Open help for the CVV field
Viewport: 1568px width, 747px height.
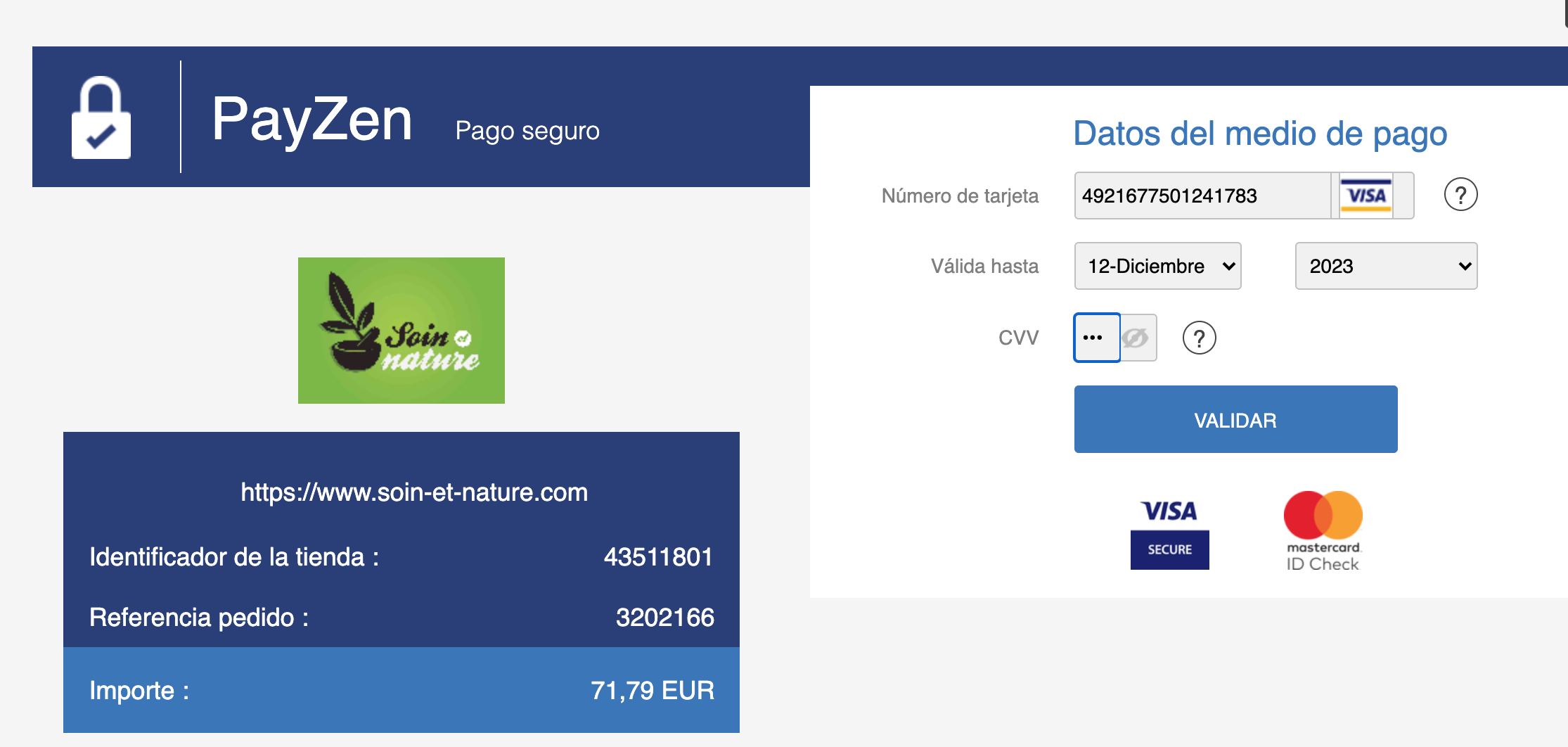[x=1199, y=338]
